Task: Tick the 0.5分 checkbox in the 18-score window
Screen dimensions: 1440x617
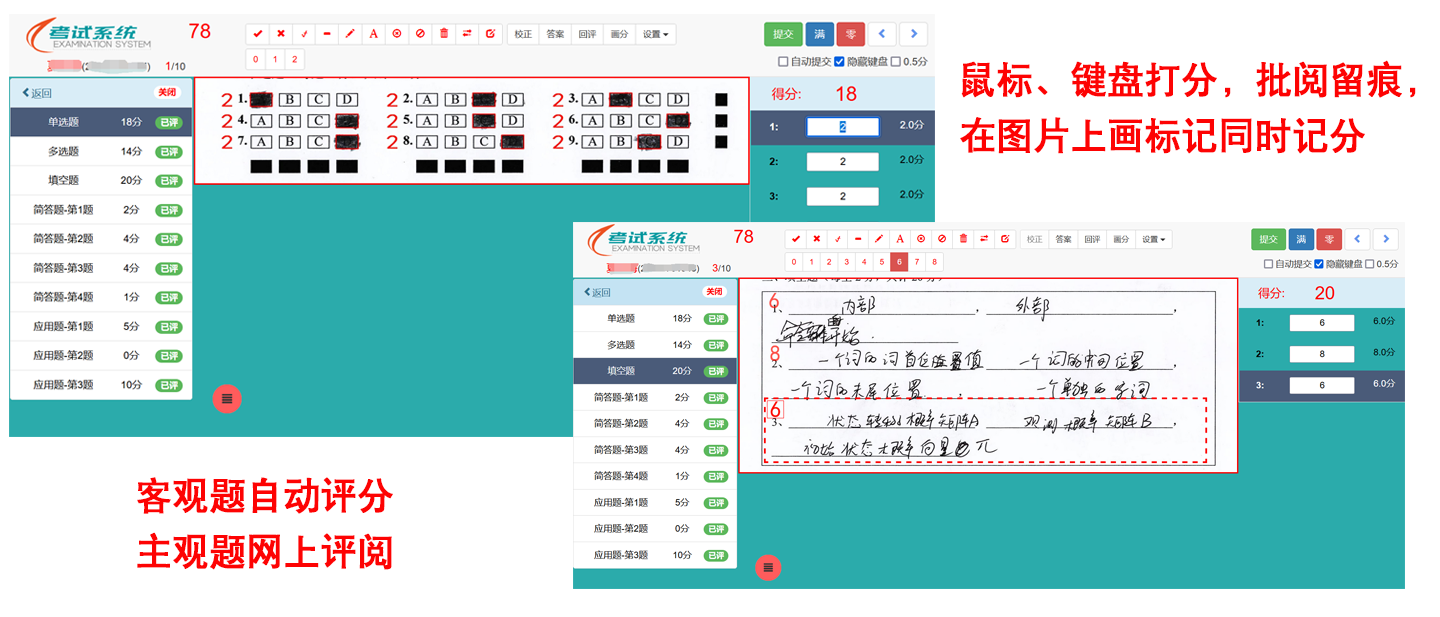Action: coord(896,61)
